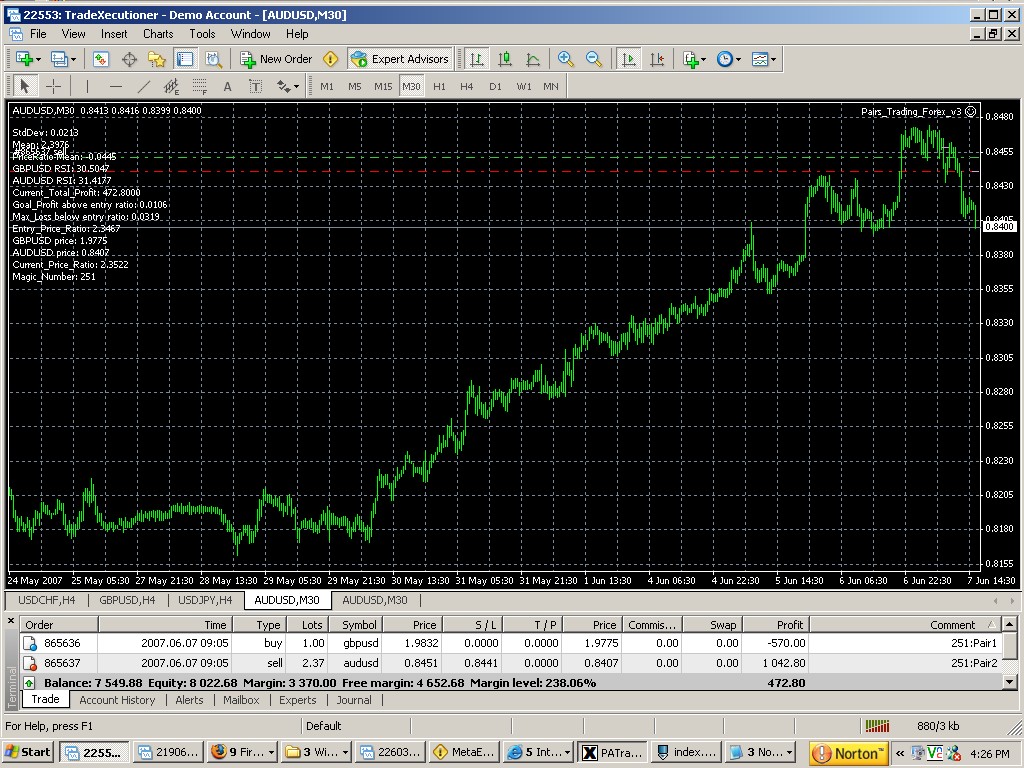The height and width of the screenshot is (768, 1024).
Task: Expand the Templates dropdown arrow
Action: click(x=773, y=59)
